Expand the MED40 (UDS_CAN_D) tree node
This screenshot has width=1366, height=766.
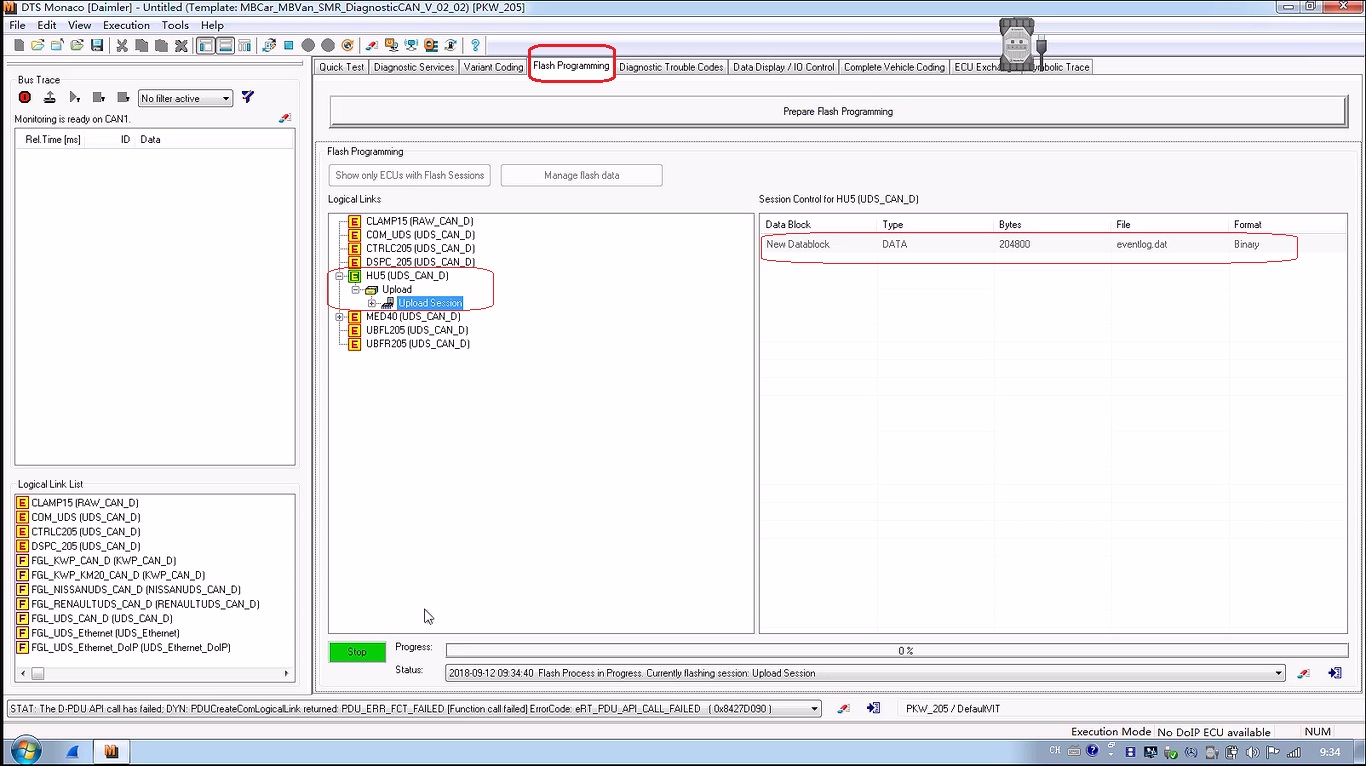click(x=339, y=317)
